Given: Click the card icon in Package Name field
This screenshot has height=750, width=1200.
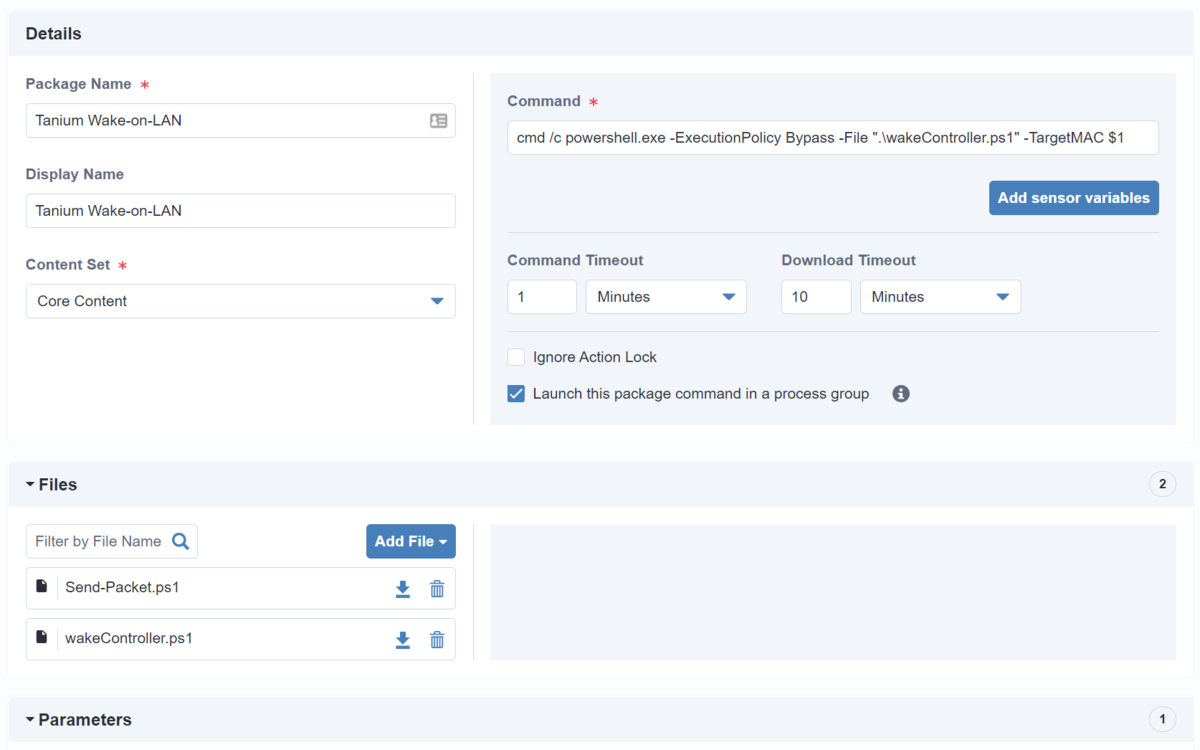Looking at the screenshot, I should click(x=438, y=121).
